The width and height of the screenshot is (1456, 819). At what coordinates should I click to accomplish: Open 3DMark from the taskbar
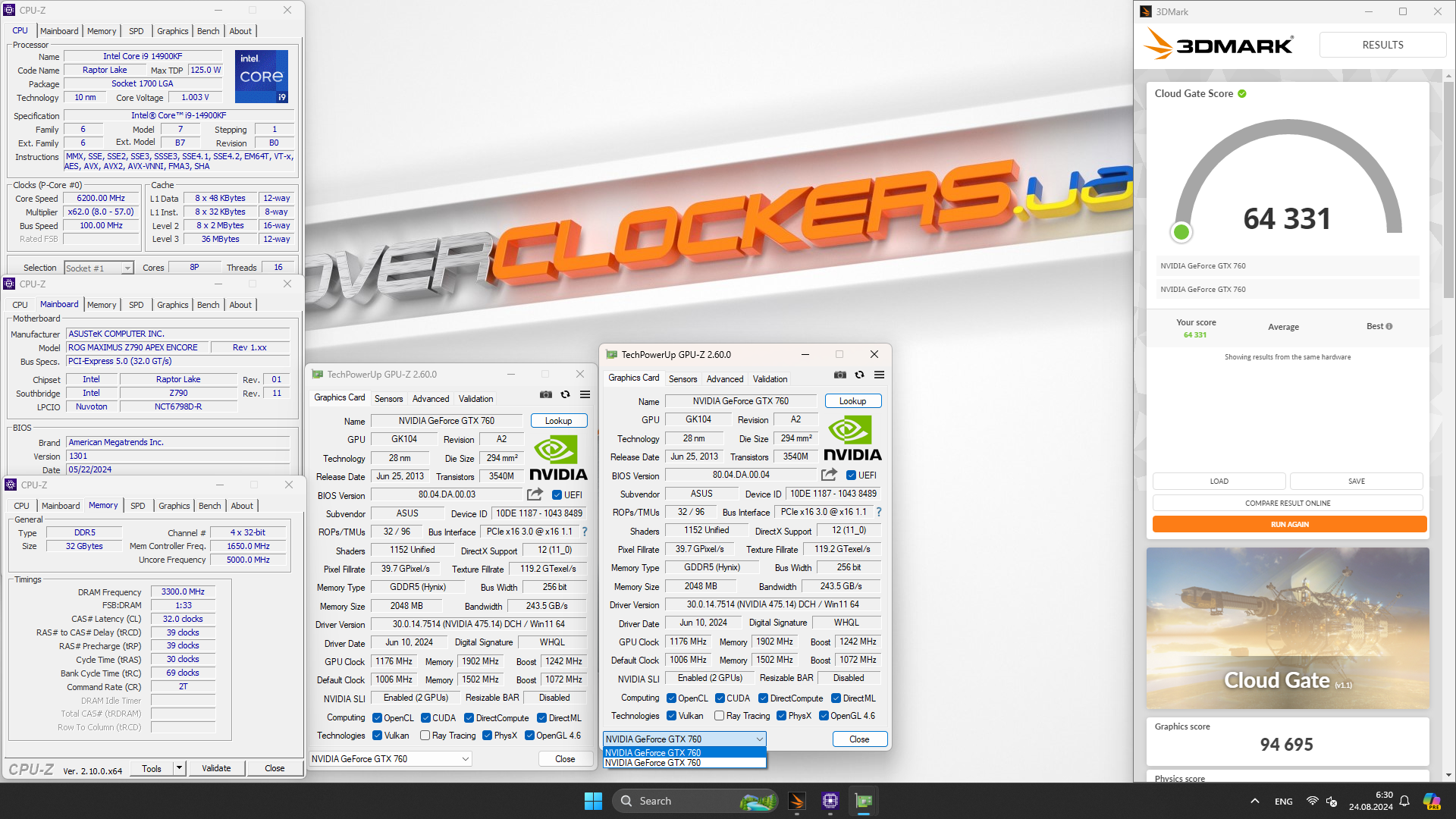796,801
